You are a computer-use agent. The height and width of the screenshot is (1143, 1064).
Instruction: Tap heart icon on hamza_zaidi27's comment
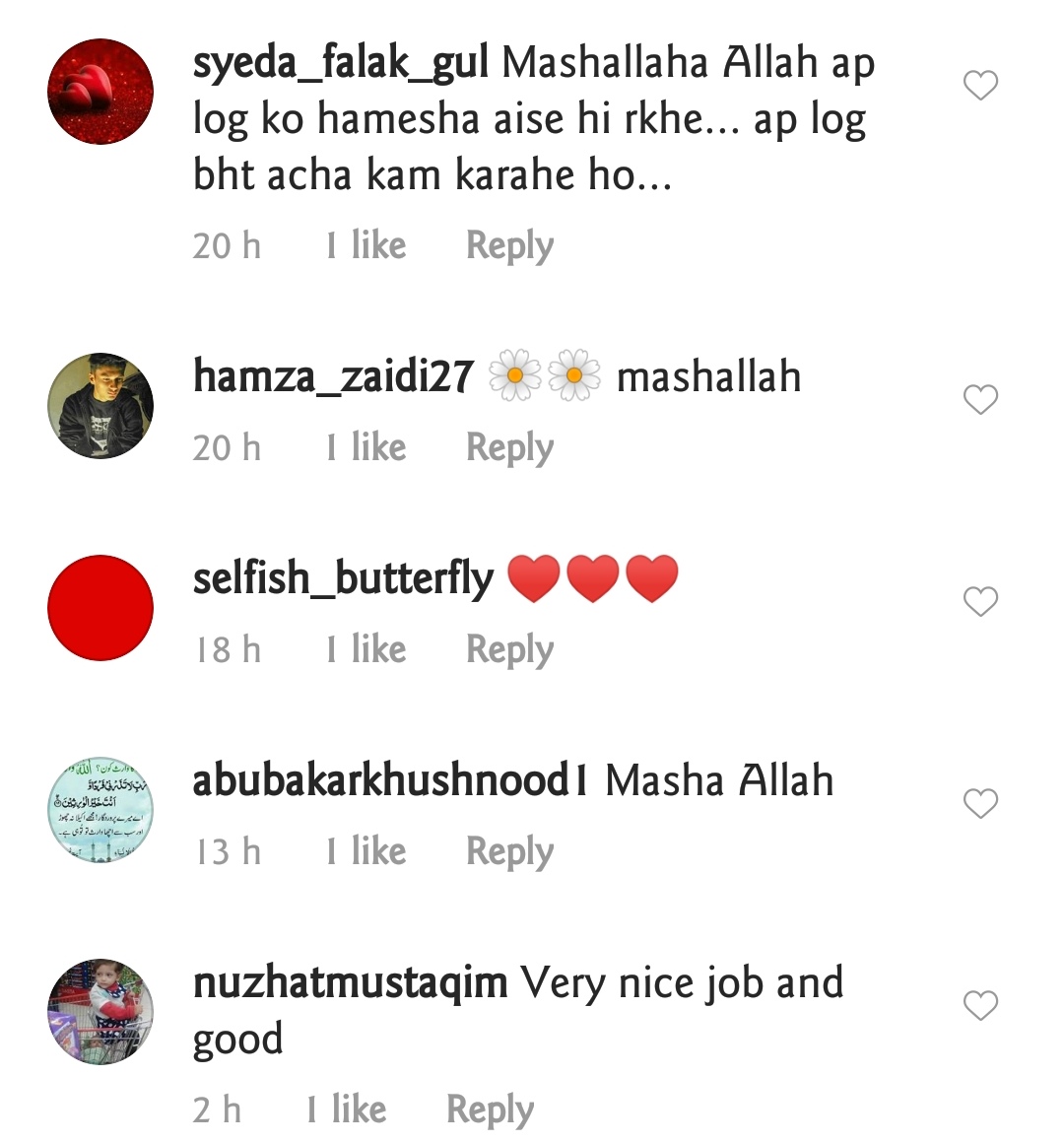(980, 399)
